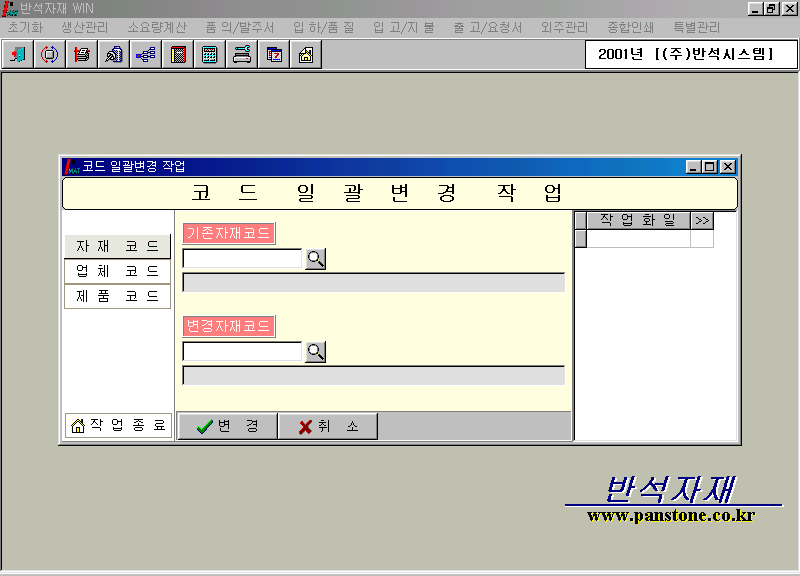Screen dimensions: 800x576
Task: Search 기존자재코드 with magnifier button
Action: (315, 259)
